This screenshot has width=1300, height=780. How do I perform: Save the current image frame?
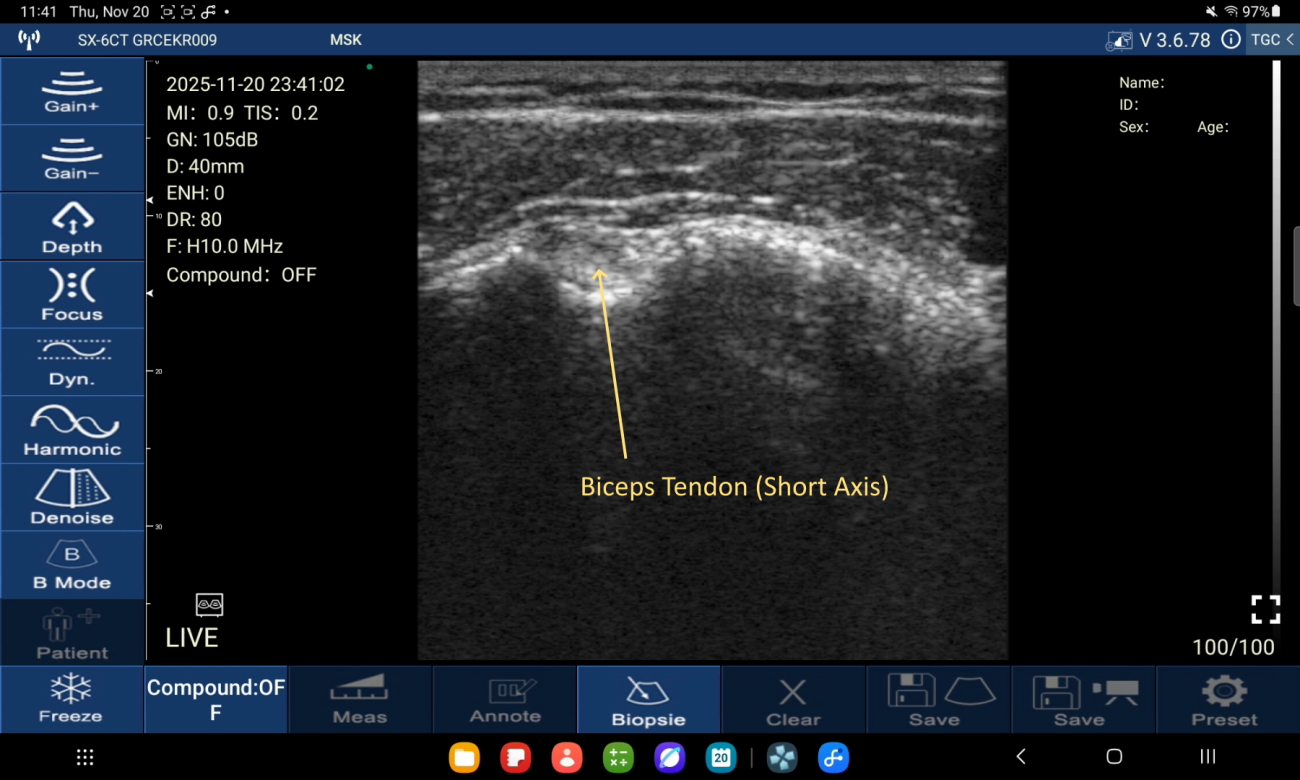coord(938,699)
